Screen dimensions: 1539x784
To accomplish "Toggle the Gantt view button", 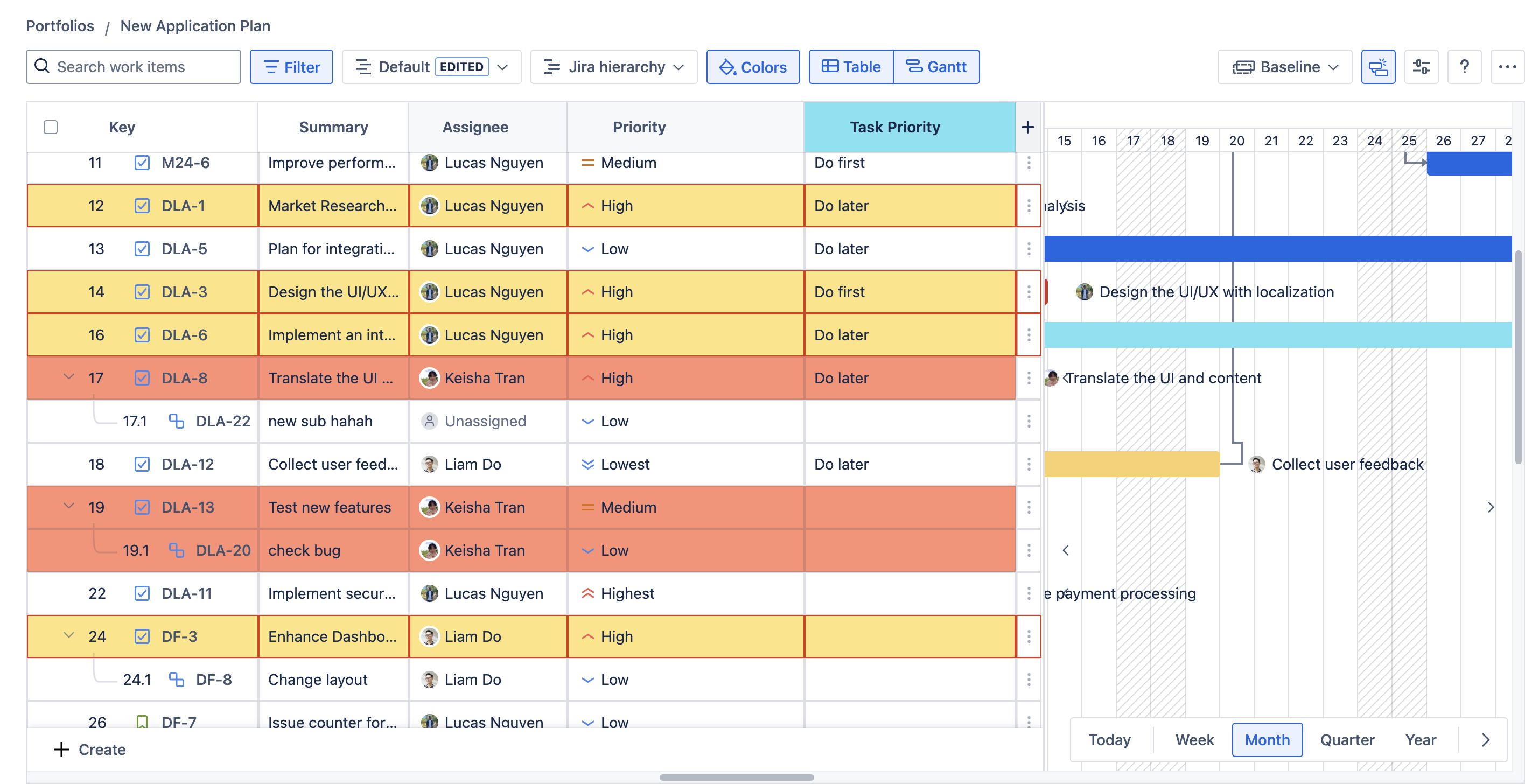I will tap(935, 67).
